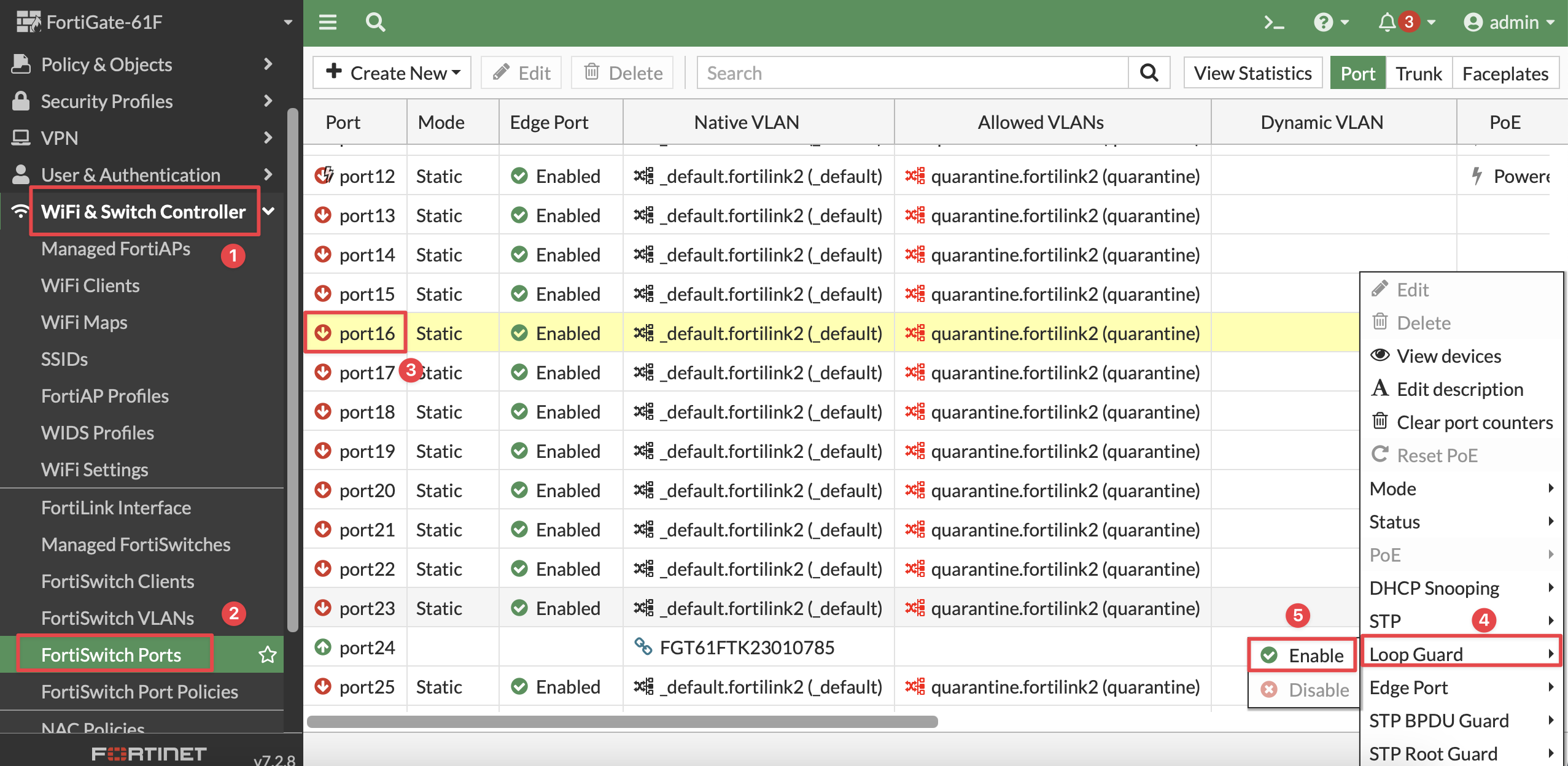This screenshot has height=766, width=1568.
Task: Open the Status submenu in context menu
Action: click(x=1461, y=522)
